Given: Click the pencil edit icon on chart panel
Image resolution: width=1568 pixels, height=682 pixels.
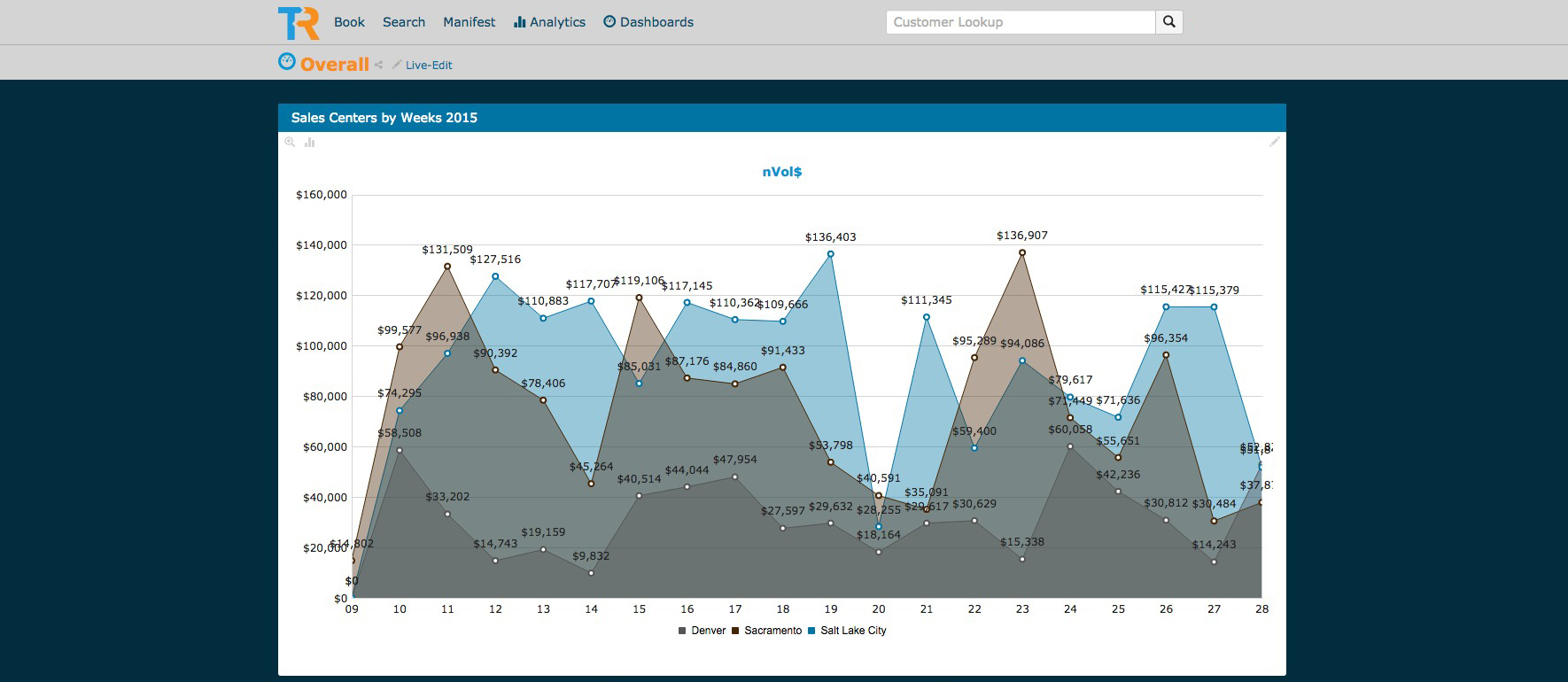Looking at the screenshot, I should 1275,142.
